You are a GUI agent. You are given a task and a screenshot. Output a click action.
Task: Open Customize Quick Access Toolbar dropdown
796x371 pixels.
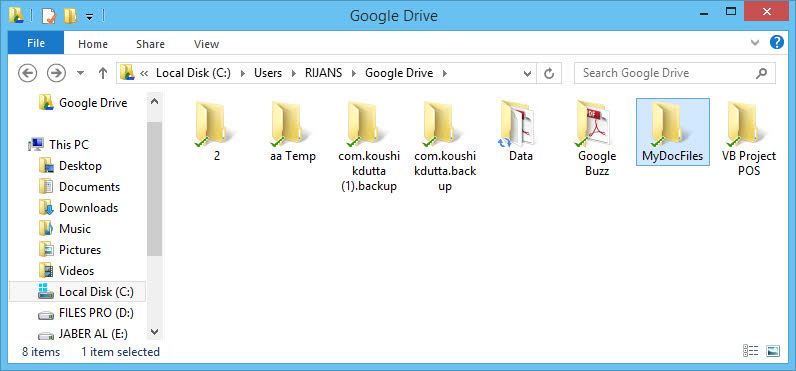point(89,17)
